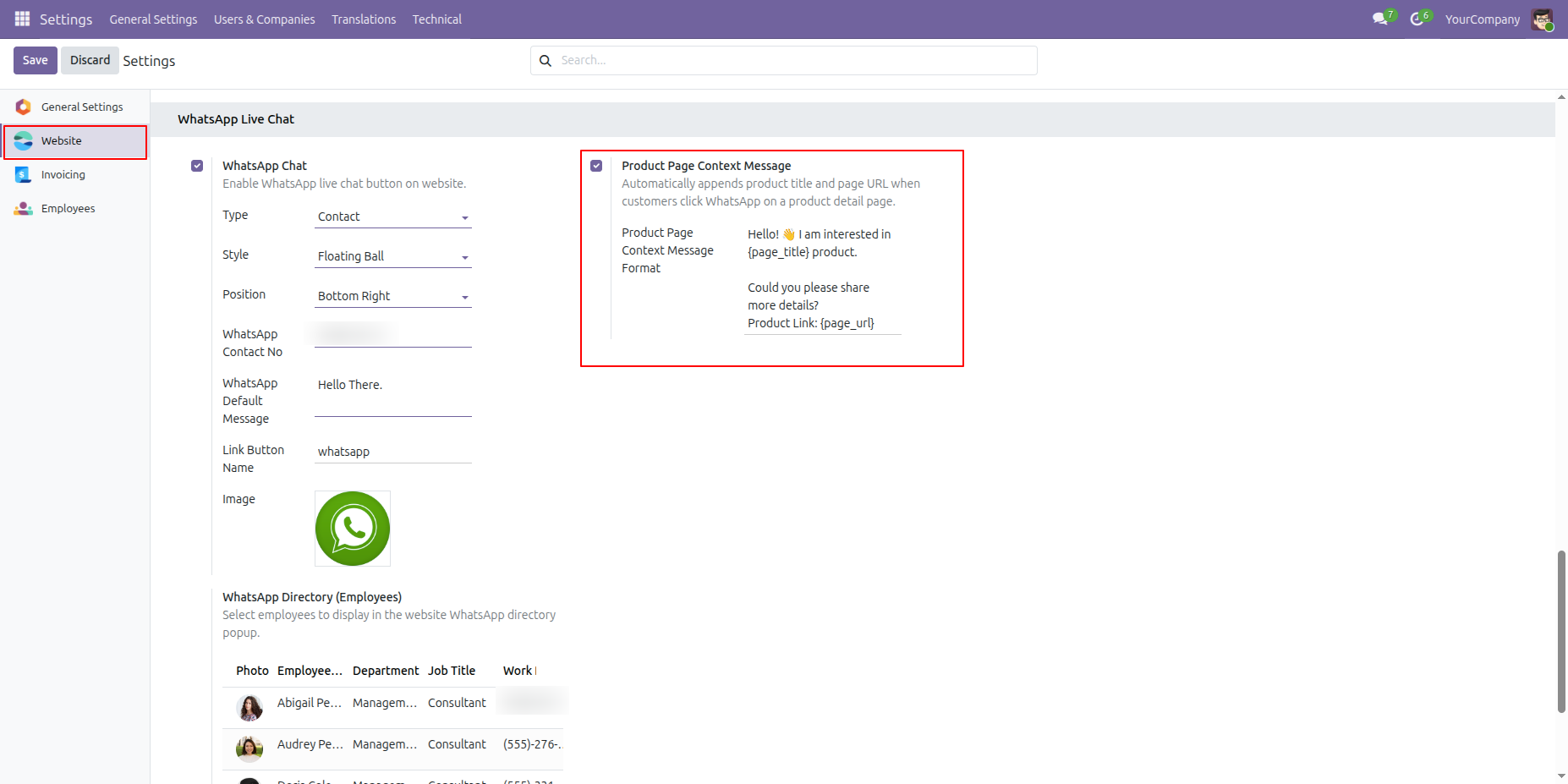The height and width of the screenshot is (784, 1568).
Task: Click the Discard button
Action: (90, 60)
